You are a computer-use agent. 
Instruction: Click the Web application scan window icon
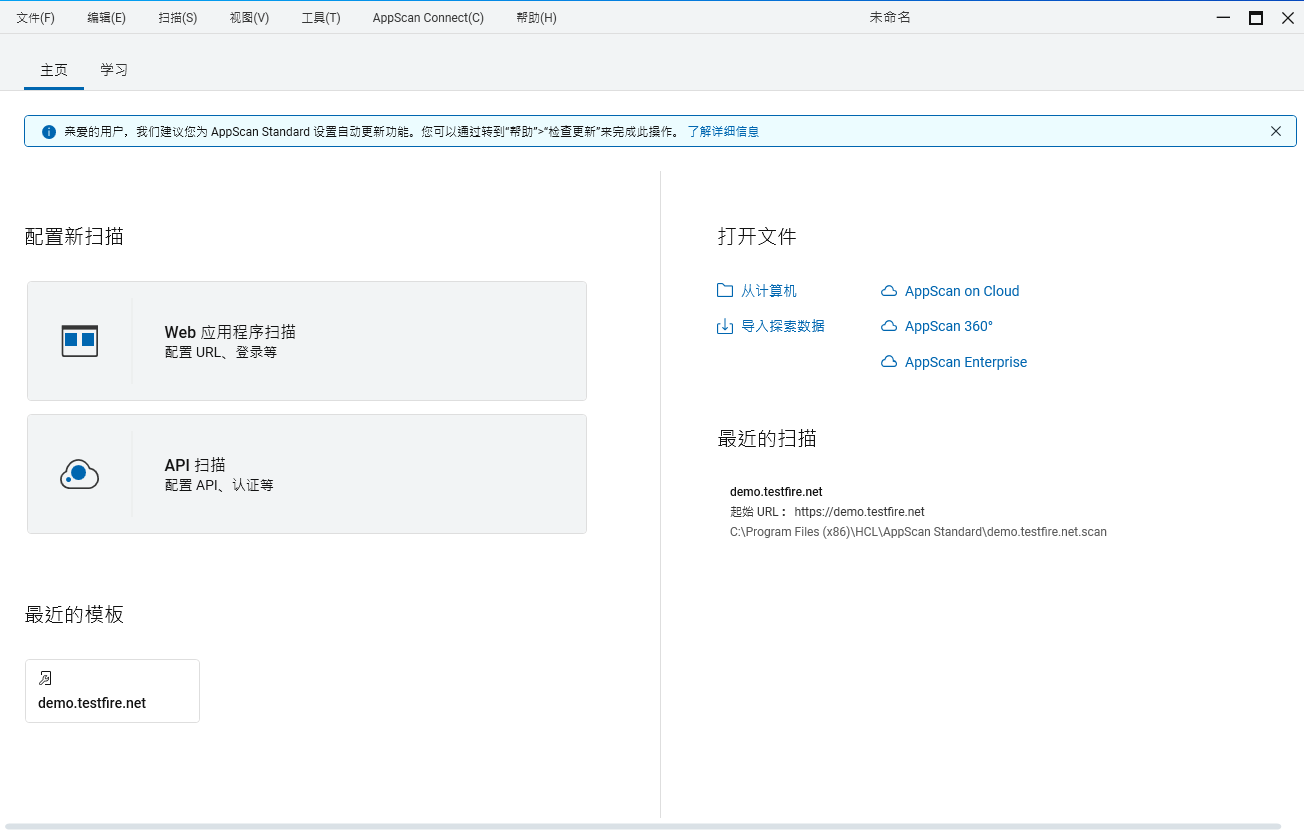[80, 341]
